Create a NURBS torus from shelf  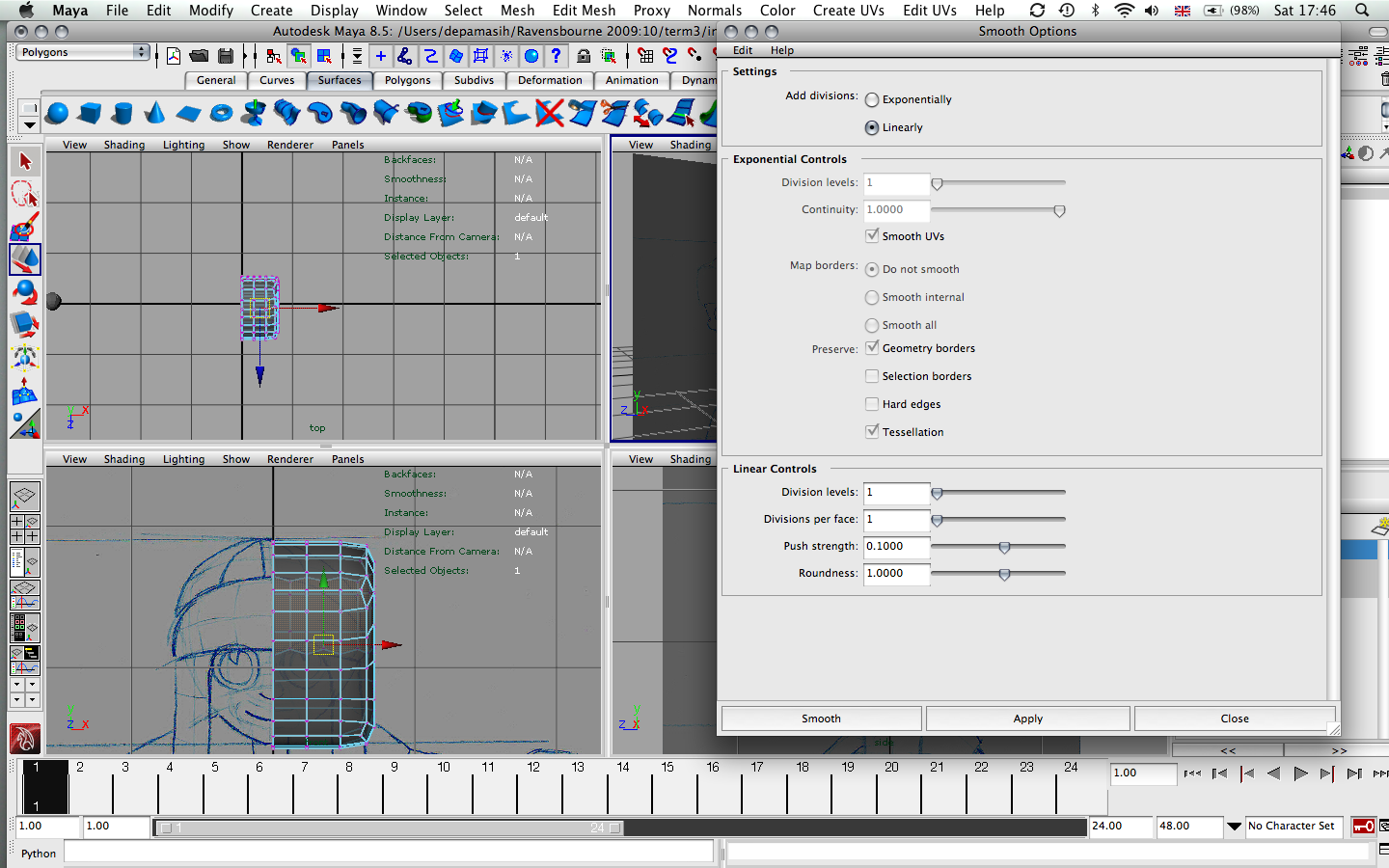tap(221, 114)
